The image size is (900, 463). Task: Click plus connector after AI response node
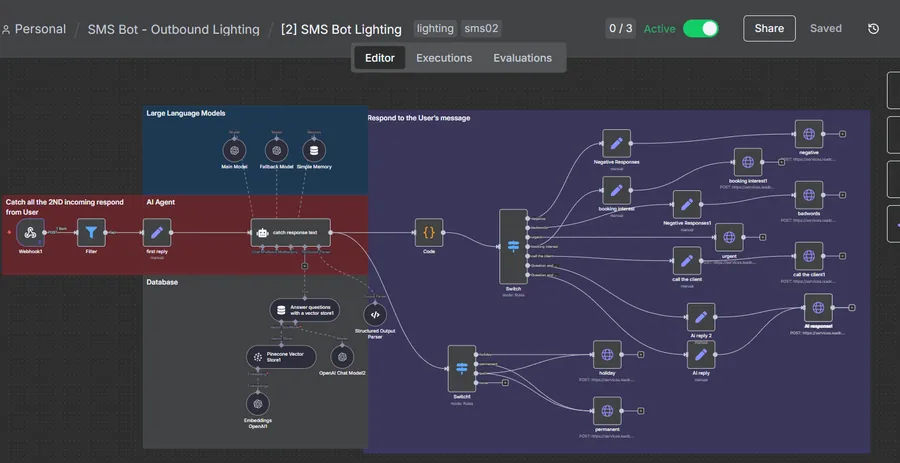pyautogui.click(x=852, y=308)
